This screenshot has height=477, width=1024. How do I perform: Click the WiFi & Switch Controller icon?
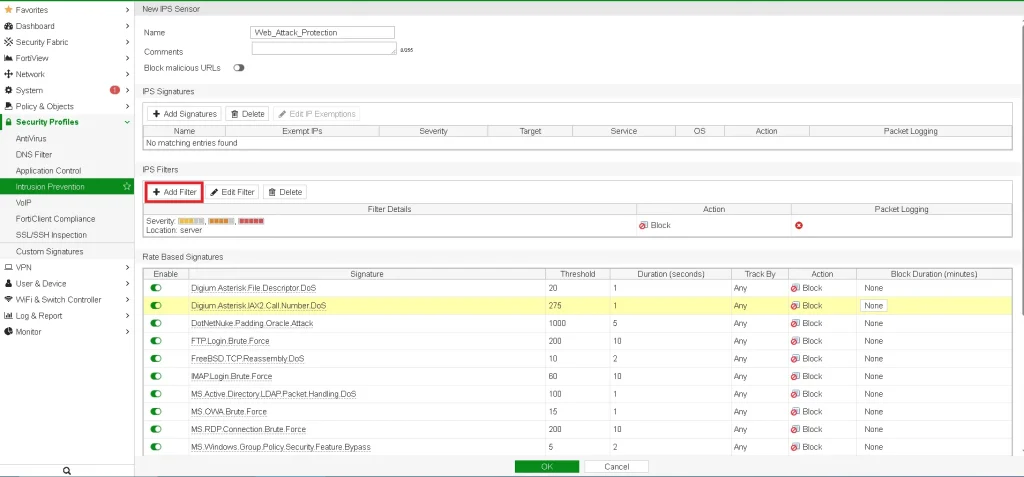click(x=8, y=299)
